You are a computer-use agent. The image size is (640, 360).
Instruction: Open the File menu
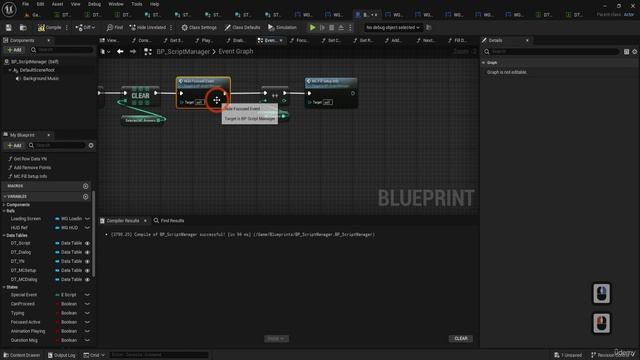coord(25,4)
